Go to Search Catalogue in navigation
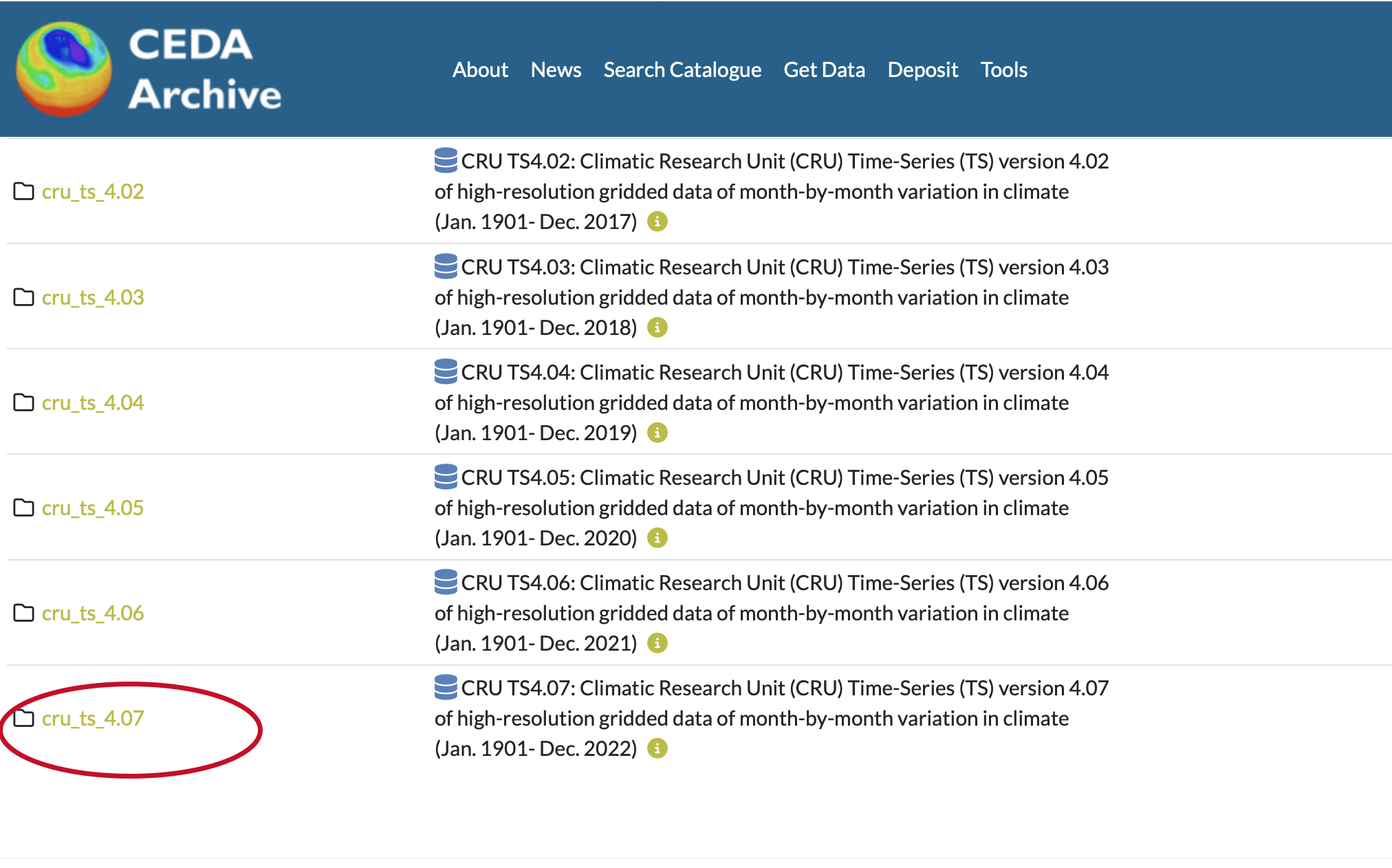Image resolution: width=1392 pixels, height=868 pixels. (682, 69)
